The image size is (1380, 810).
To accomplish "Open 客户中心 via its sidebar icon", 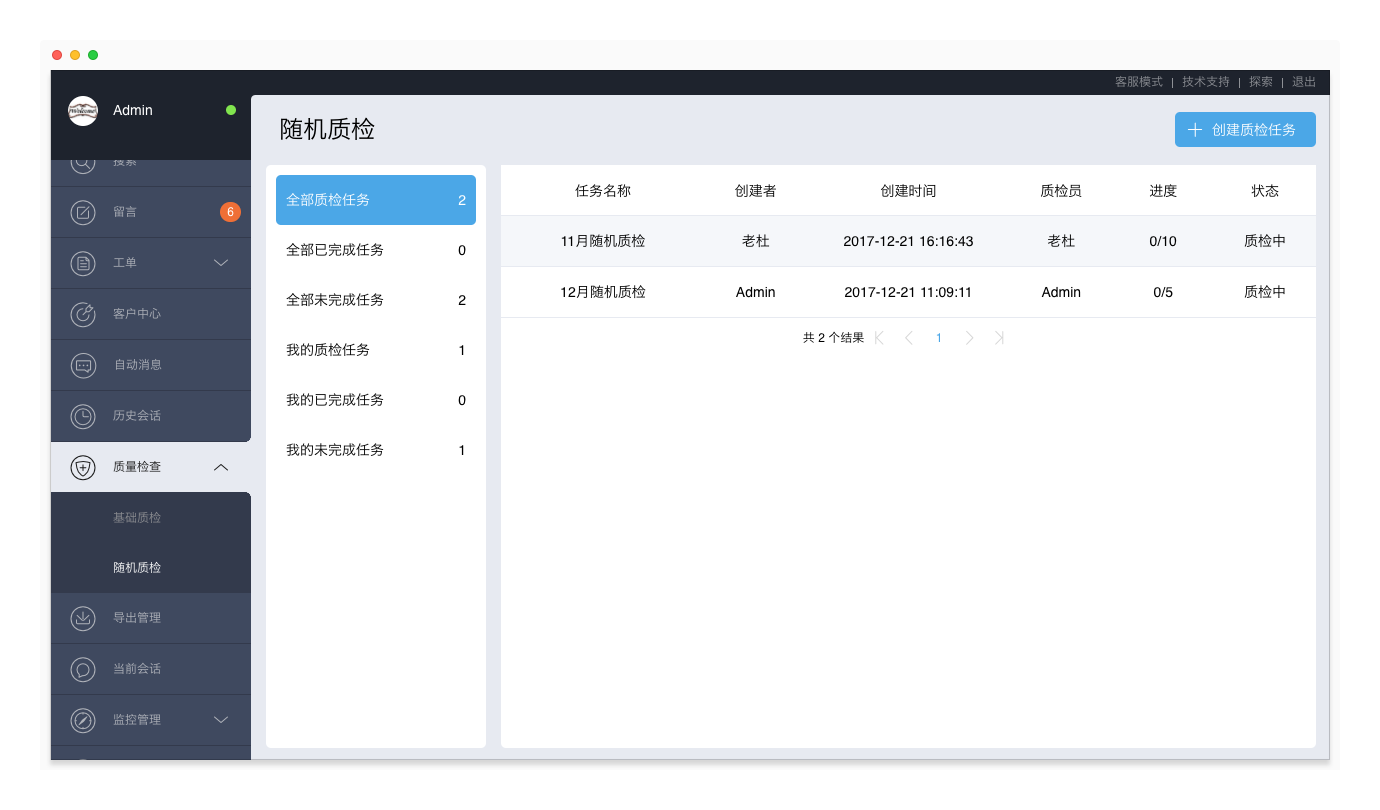I will point(83,314).
